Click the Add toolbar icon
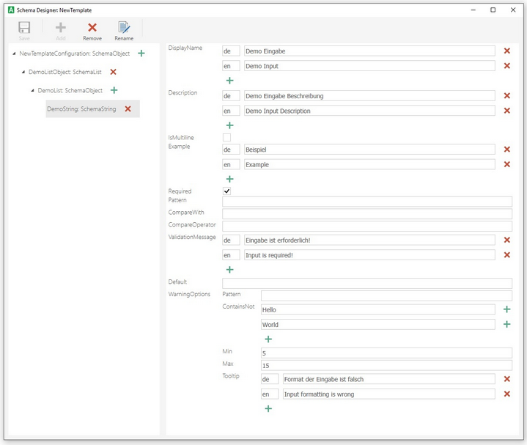Viewport: 527px width, 445px height. click(x=60, y=31)
